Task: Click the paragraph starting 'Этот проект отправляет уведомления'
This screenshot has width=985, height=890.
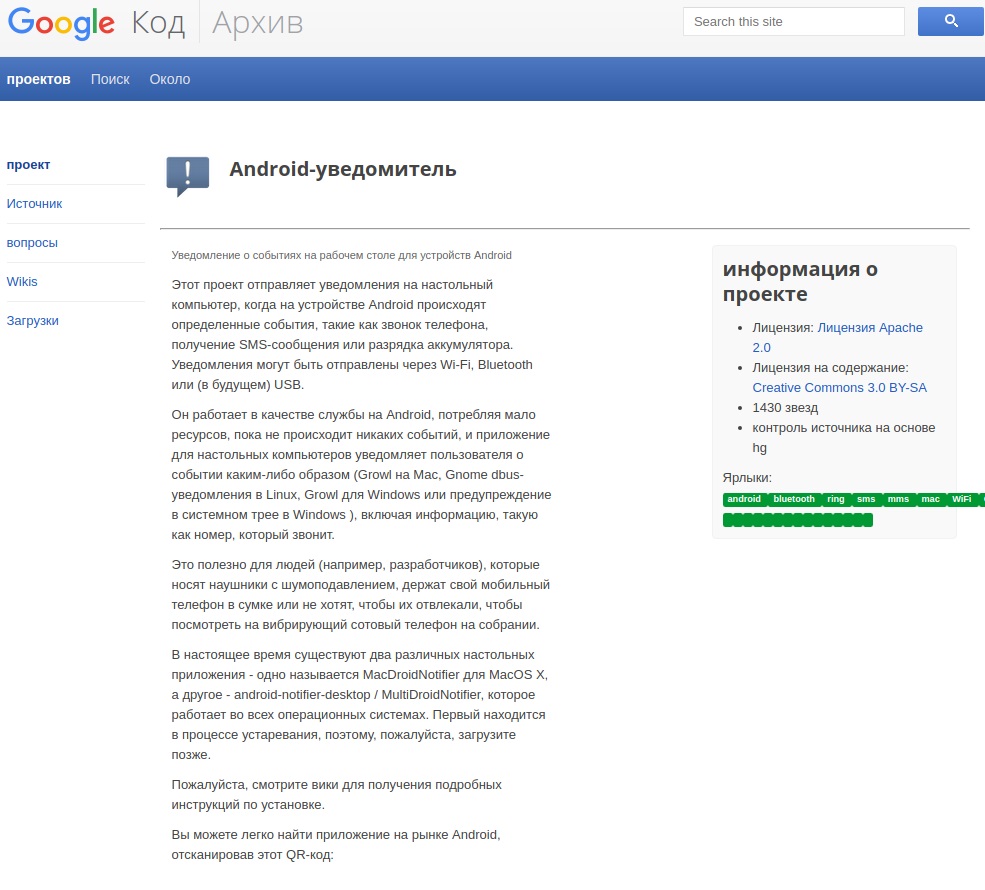Action: click(352, 335)
